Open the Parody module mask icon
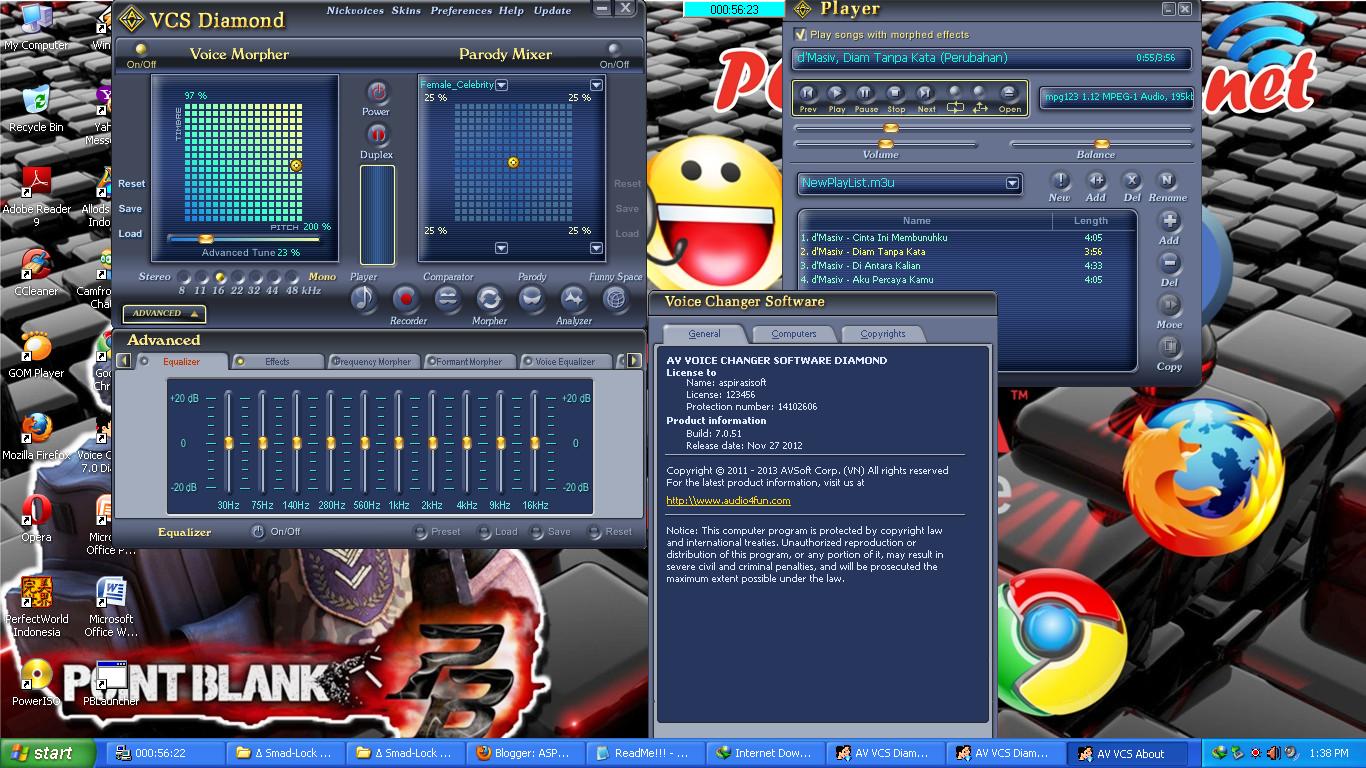Viewport: 1366px width, 768px height. tap(531, 298)
